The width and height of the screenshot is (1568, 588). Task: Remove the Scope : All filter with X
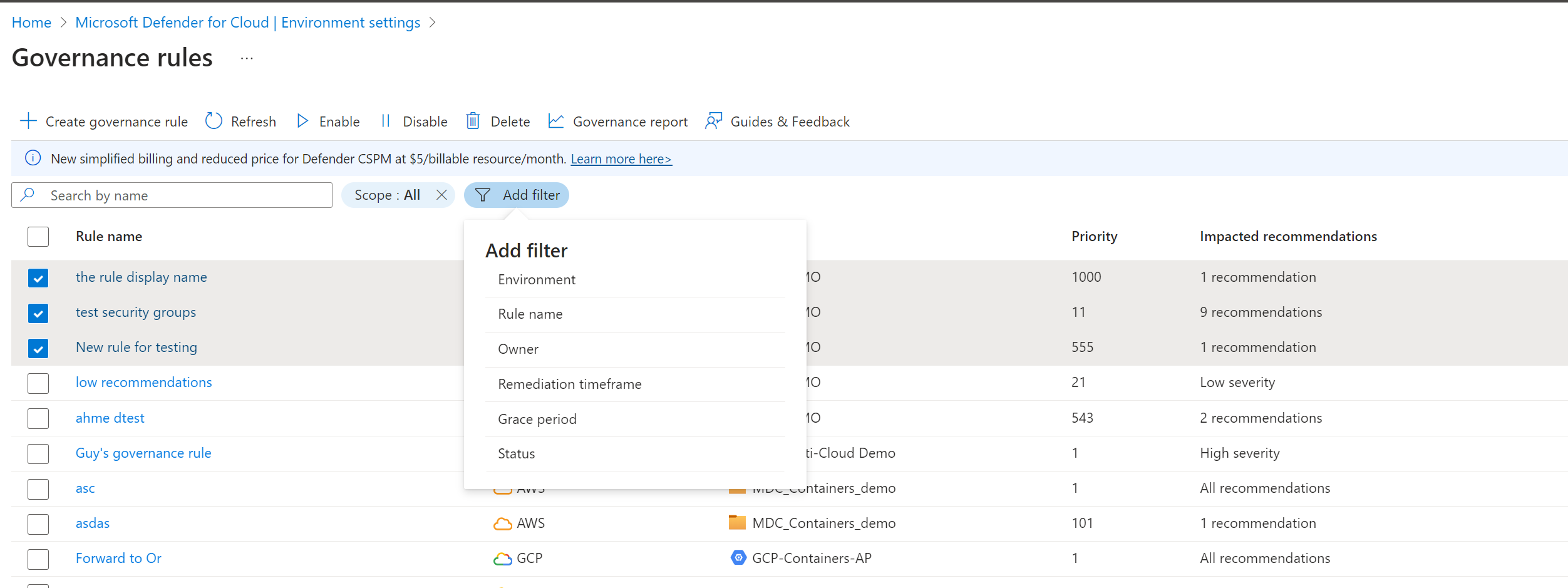441,195
